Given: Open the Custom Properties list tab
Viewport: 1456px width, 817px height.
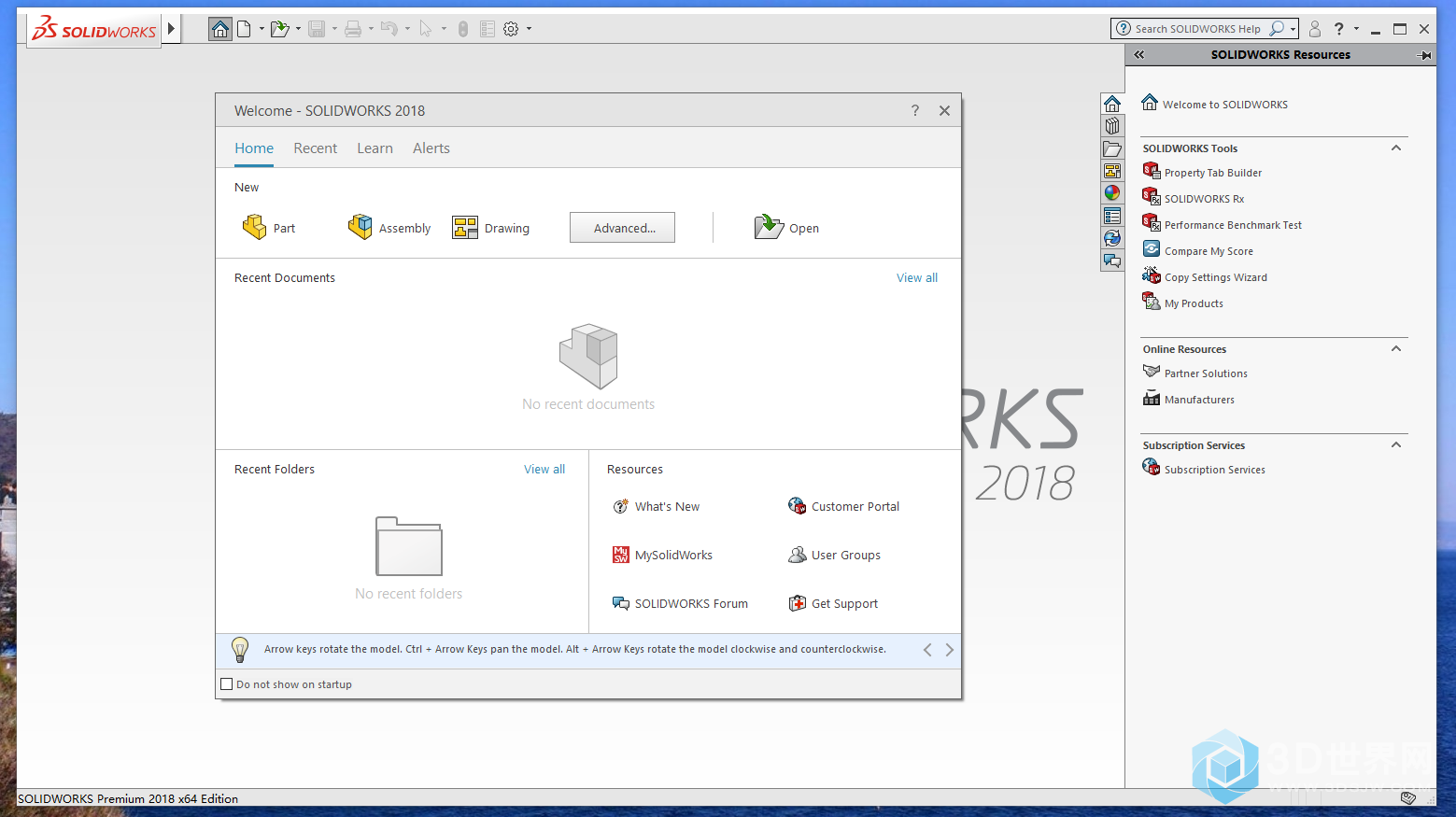Looking at the screenshot, I should [x=1112, y=216].
